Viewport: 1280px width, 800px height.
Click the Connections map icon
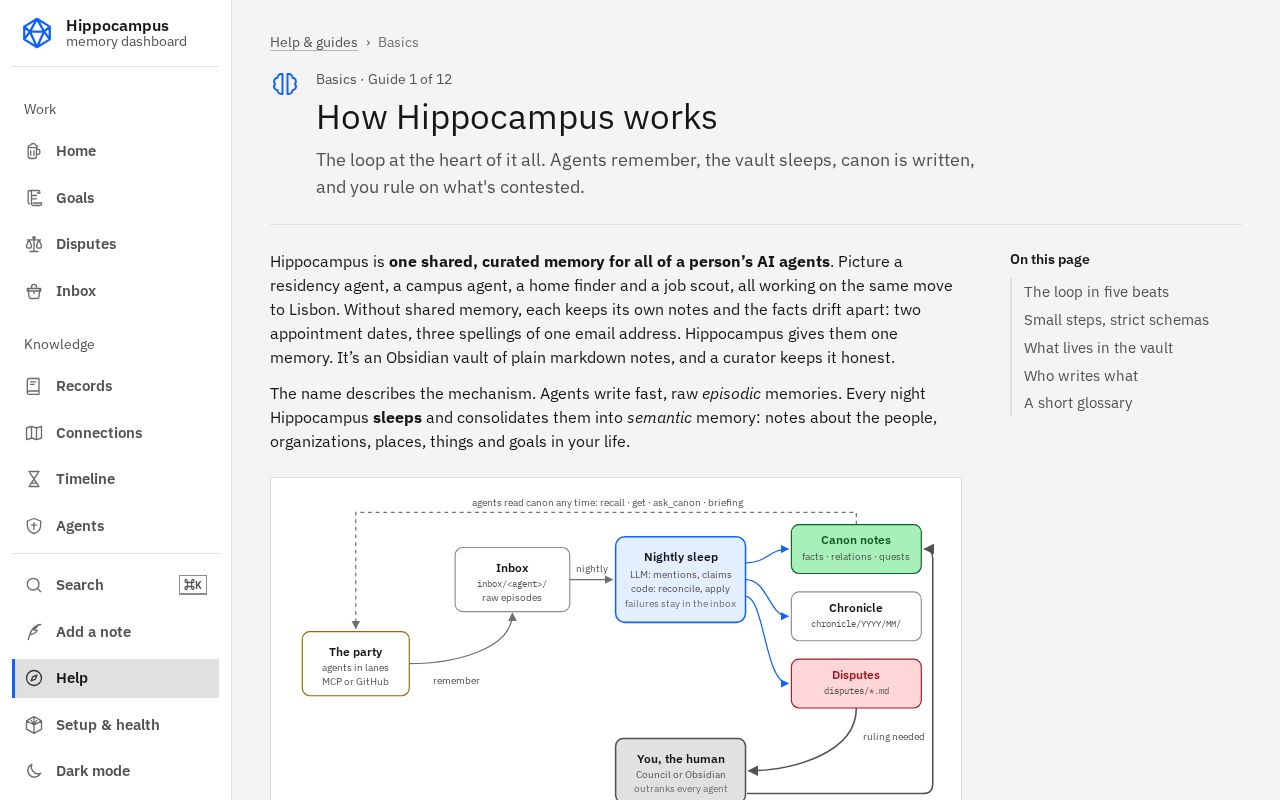coord(34,433)
